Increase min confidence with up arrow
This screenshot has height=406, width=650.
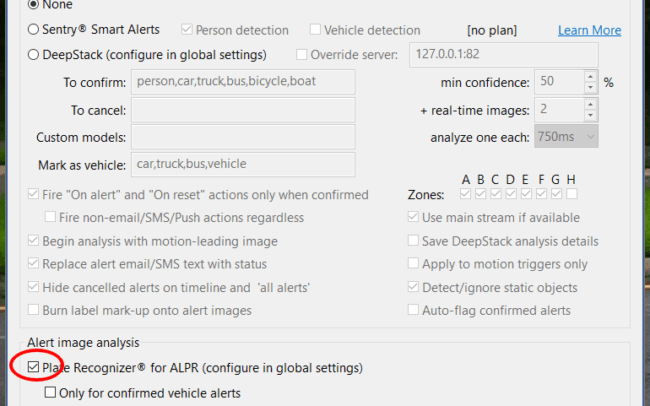[x=590, y=76]
